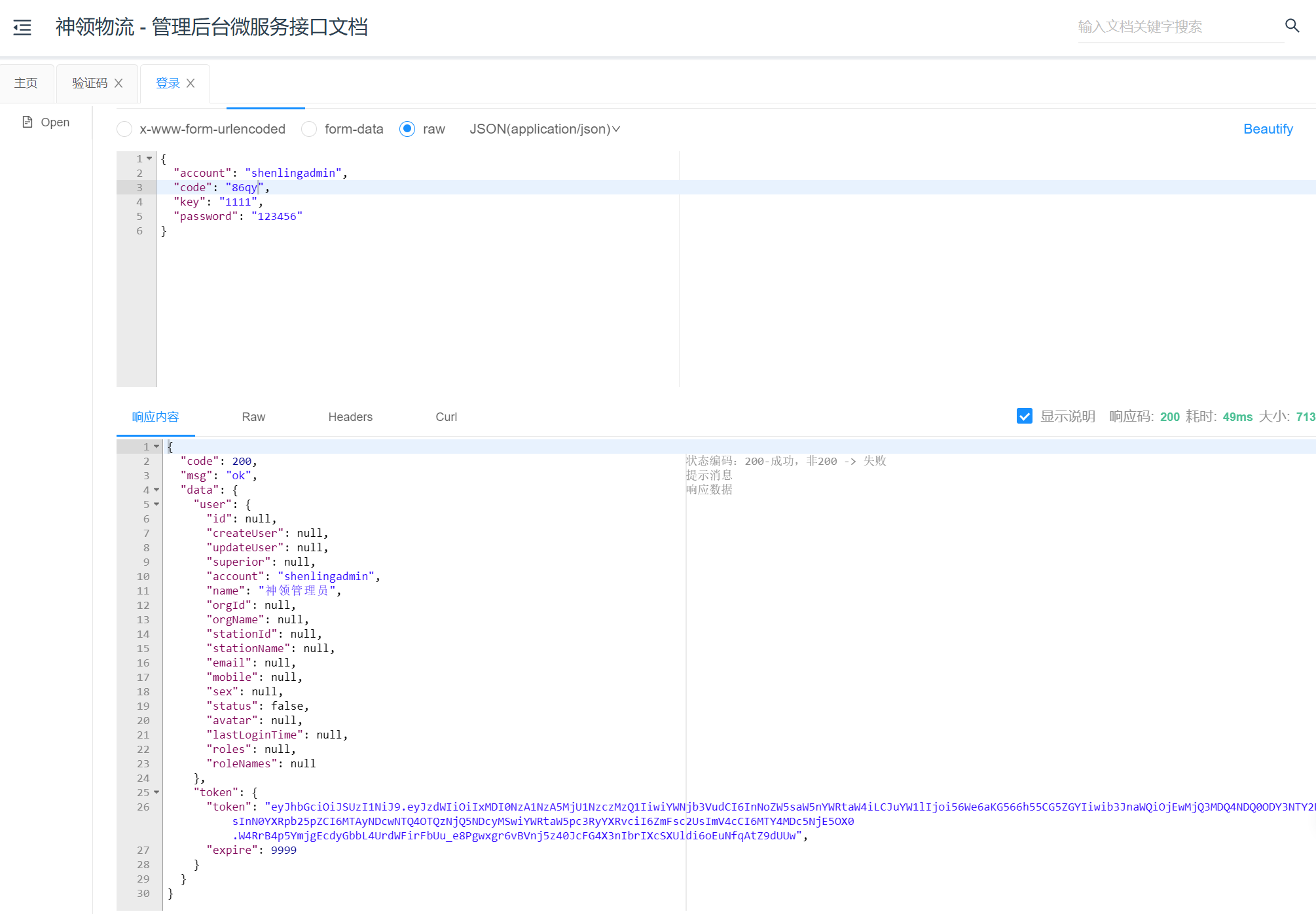Click the Beautify link
The image size is (1316, 914).
pyautogui.click(x=1268, y=129)
